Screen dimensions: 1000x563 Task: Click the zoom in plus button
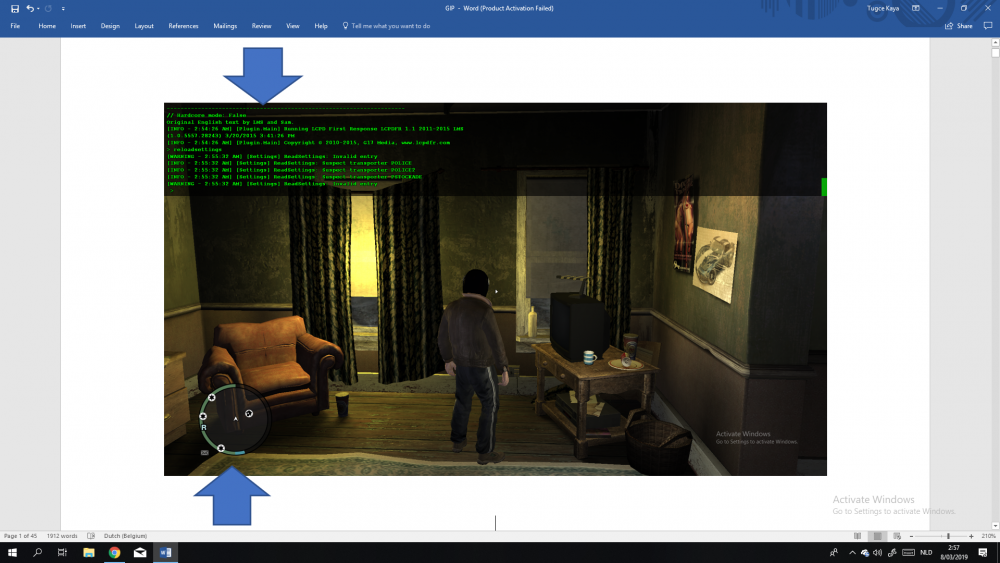(x=971, y=536)
